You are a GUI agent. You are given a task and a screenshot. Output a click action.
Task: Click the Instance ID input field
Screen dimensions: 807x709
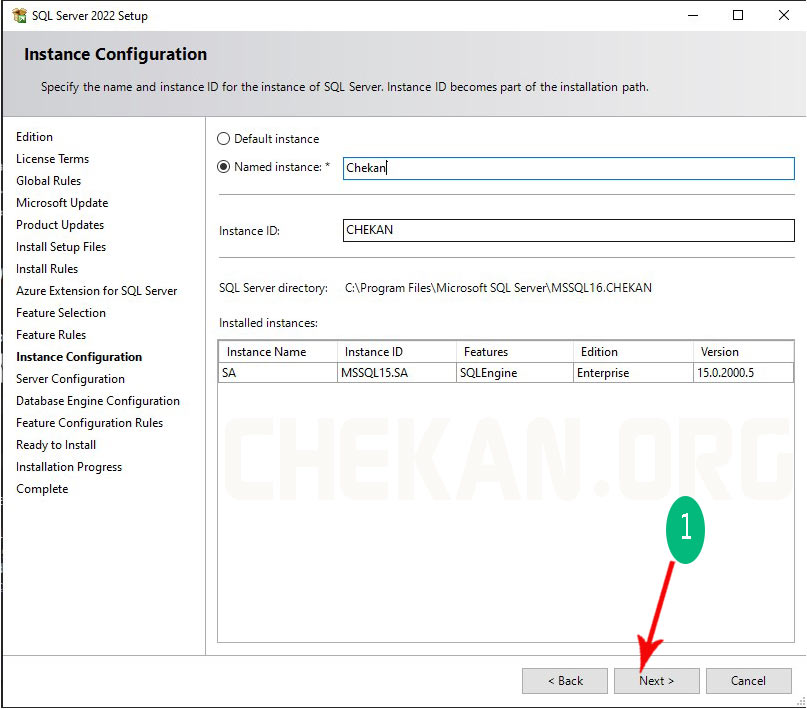[569, 230]
